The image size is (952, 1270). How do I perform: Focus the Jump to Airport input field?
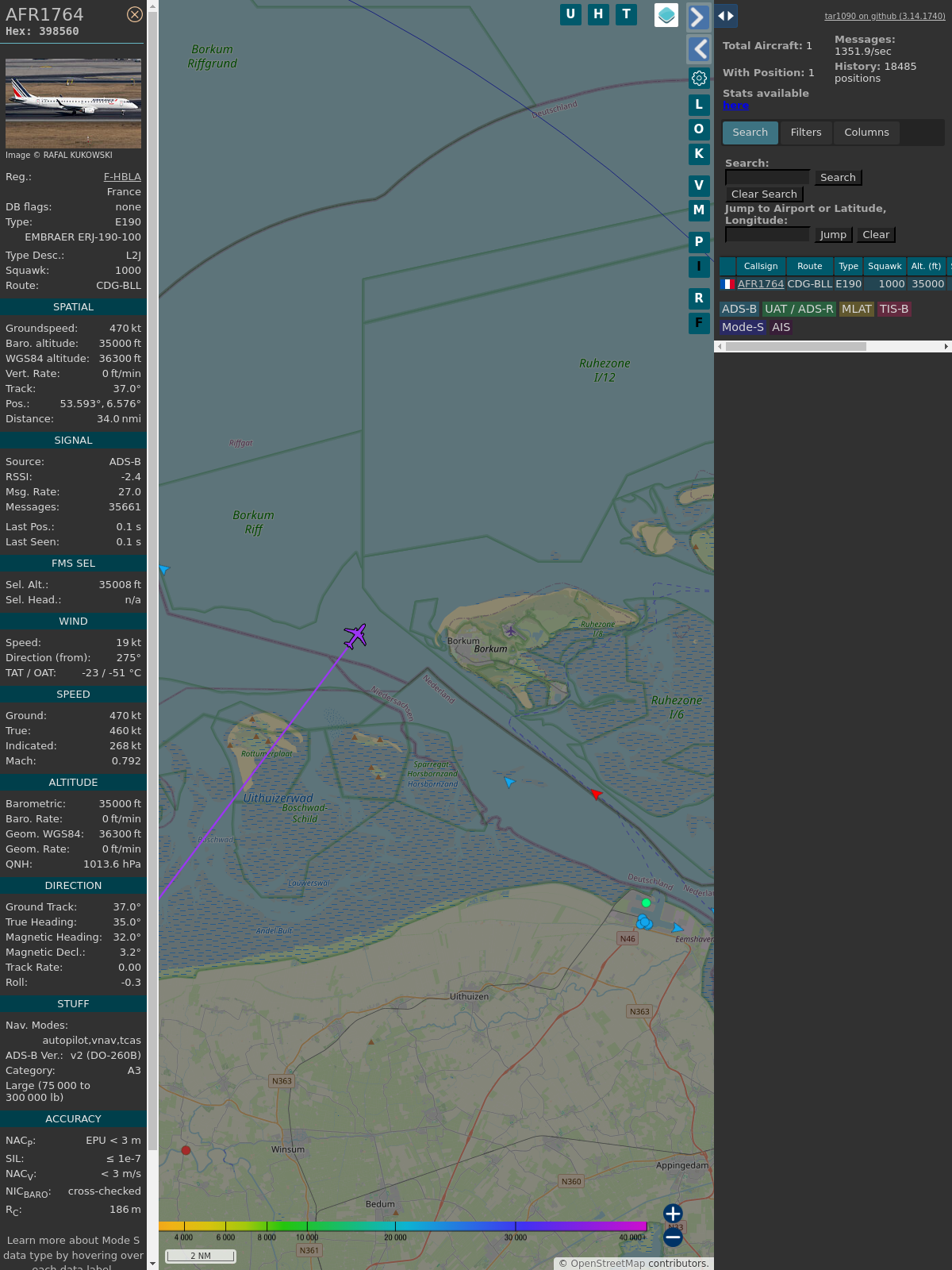click(x=767, y=234)
